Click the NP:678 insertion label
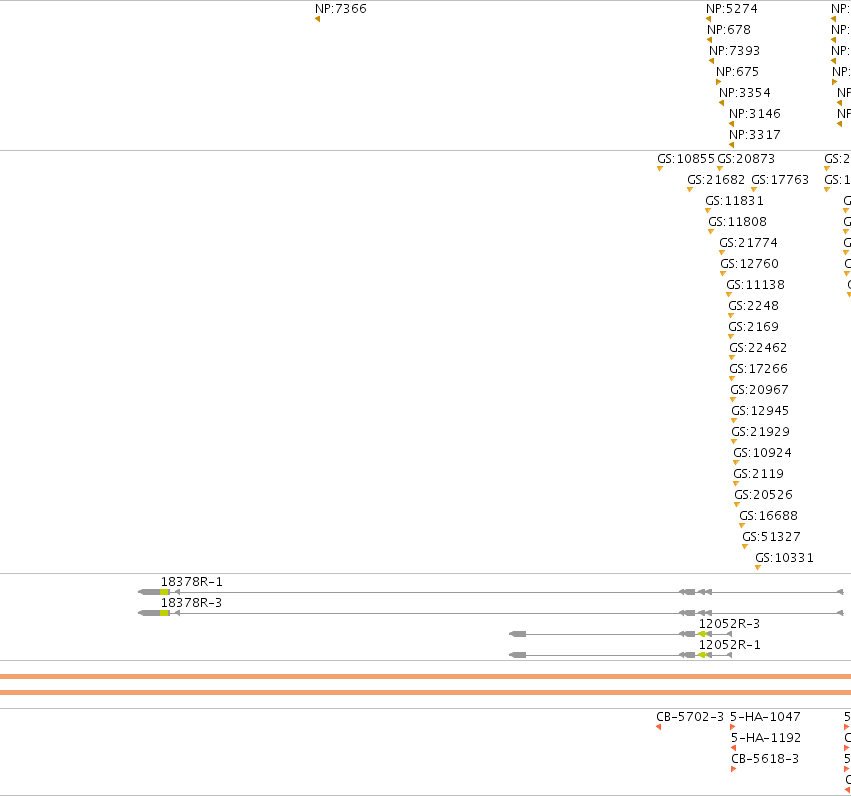 pyautogui.click(x=729, y=30)
